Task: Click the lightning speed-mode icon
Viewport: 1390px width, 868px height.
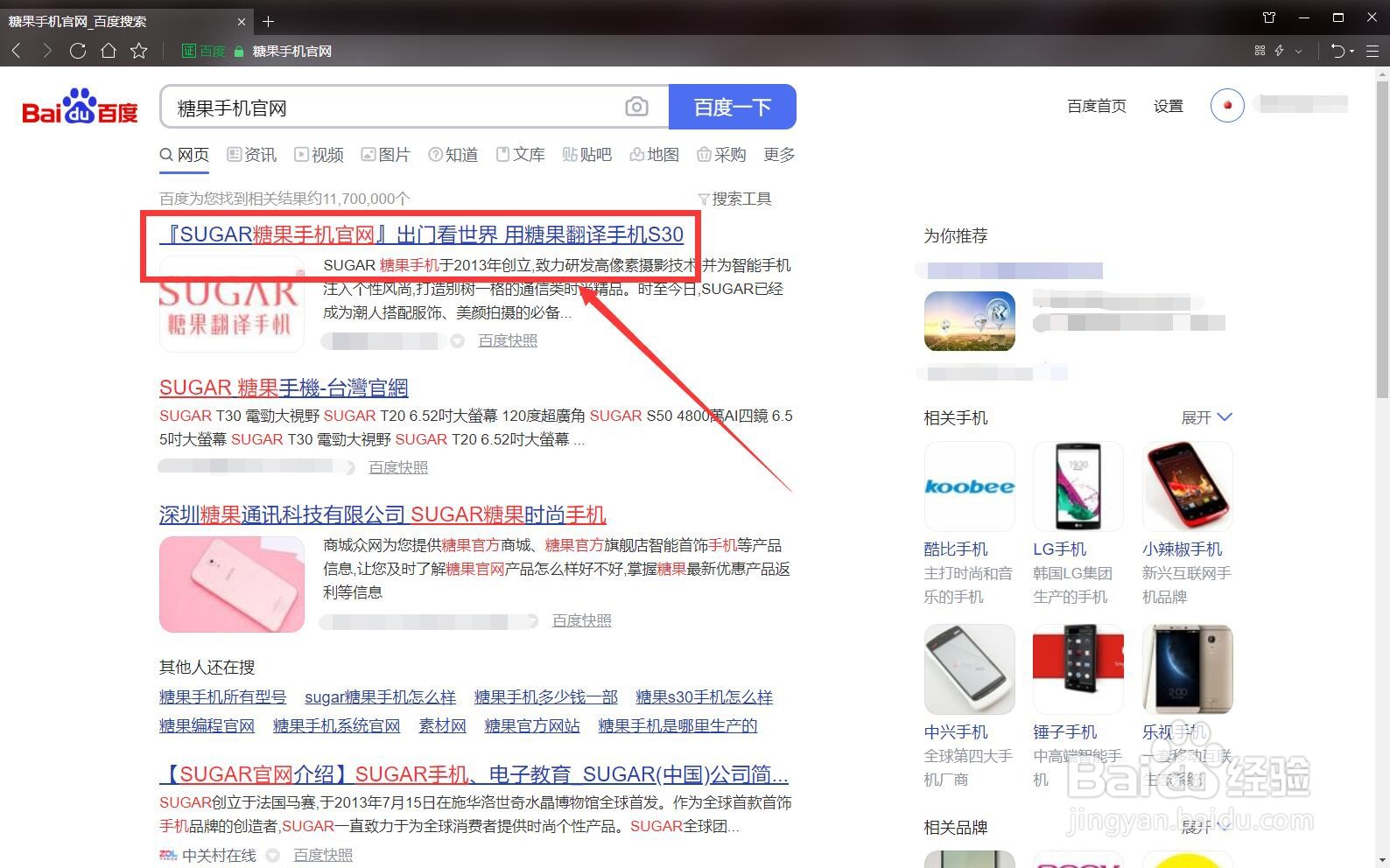Action: (1280, 51)
